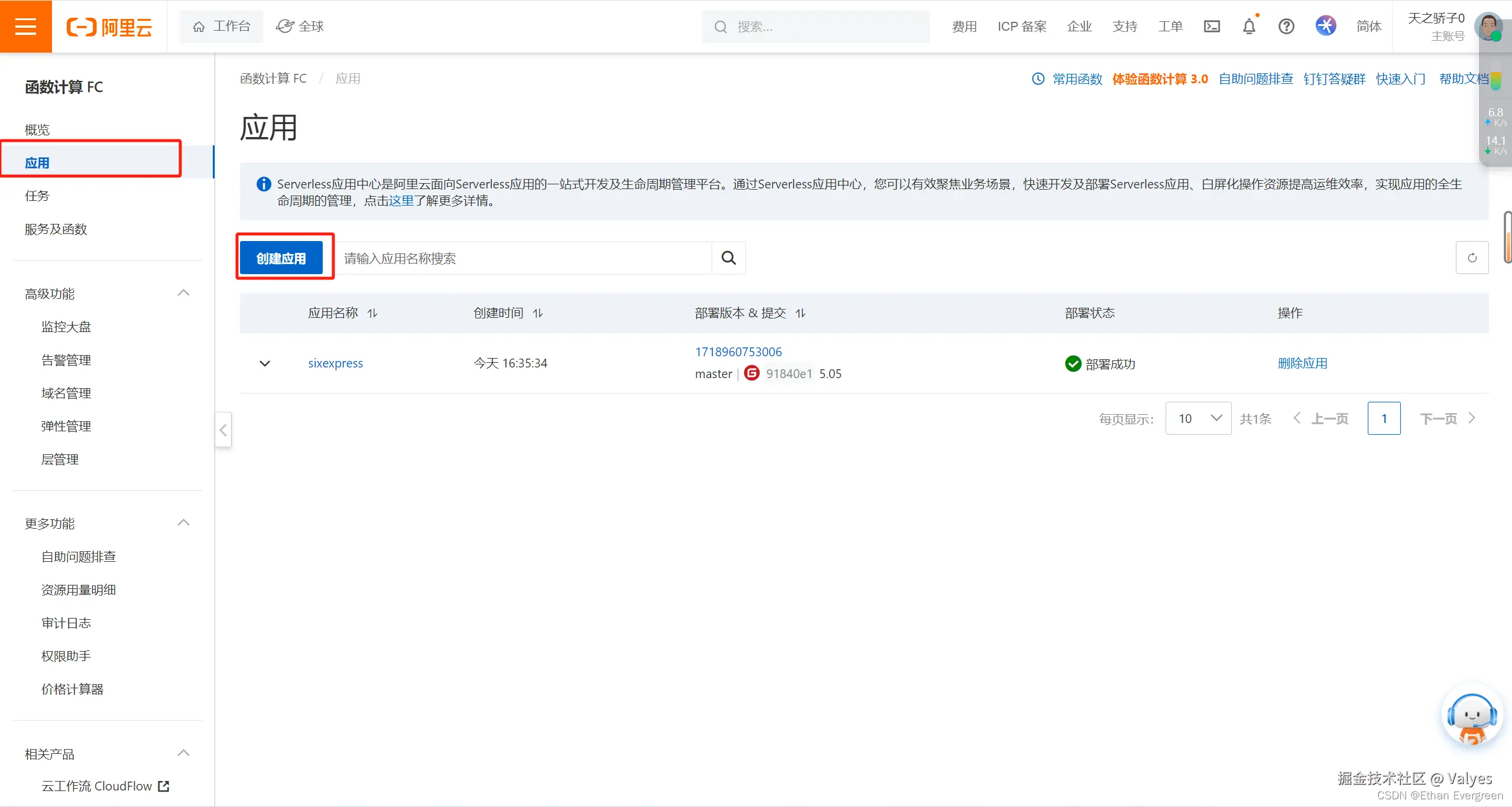Image resolution: width=1512 pixels, height=807 pixels.
Task: Sort by 部署版本 & 提交 column
Action: point(800,313)
